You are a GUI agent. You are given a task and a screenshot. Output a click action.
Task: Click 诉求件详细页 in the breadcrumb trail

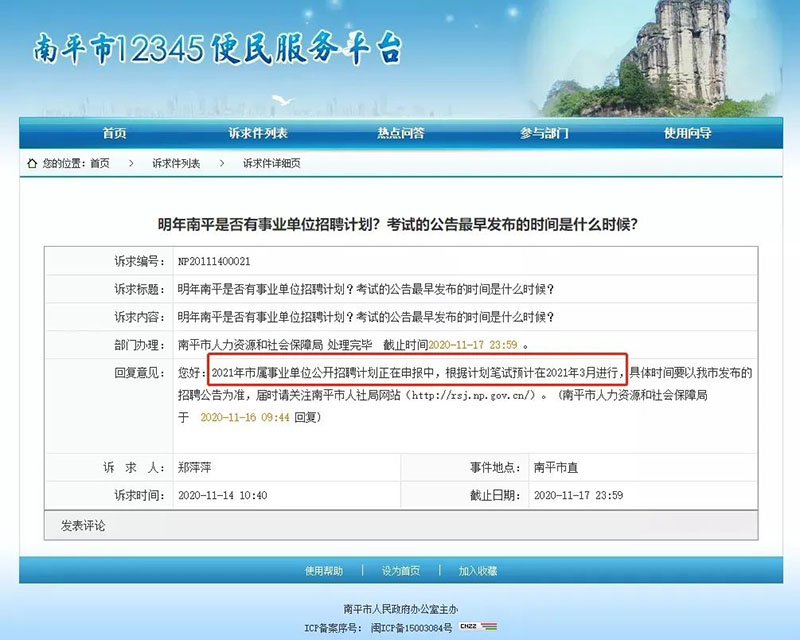(271, 163)
